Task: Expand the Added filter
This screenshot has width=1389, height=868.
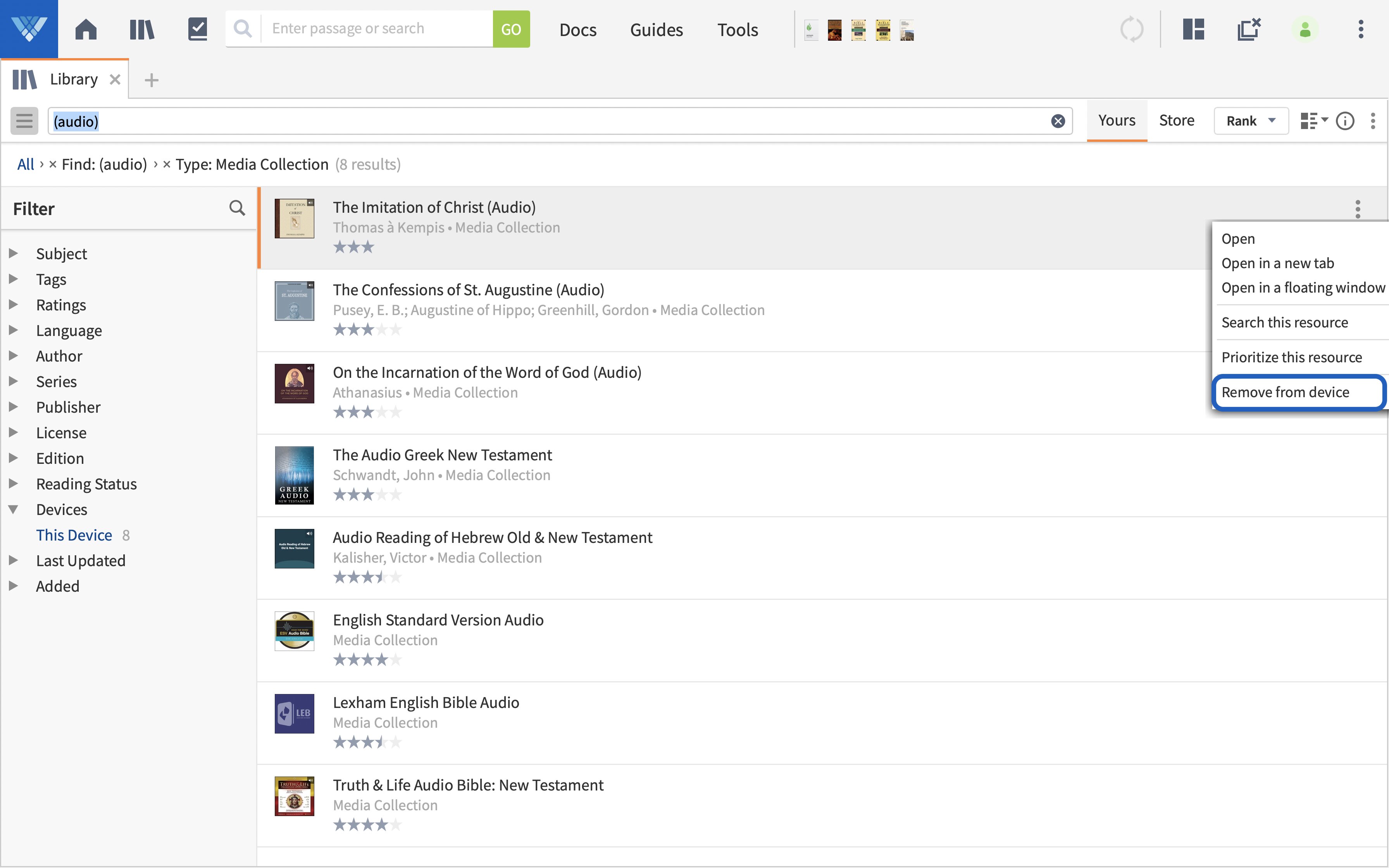Action: coord(14,586)
